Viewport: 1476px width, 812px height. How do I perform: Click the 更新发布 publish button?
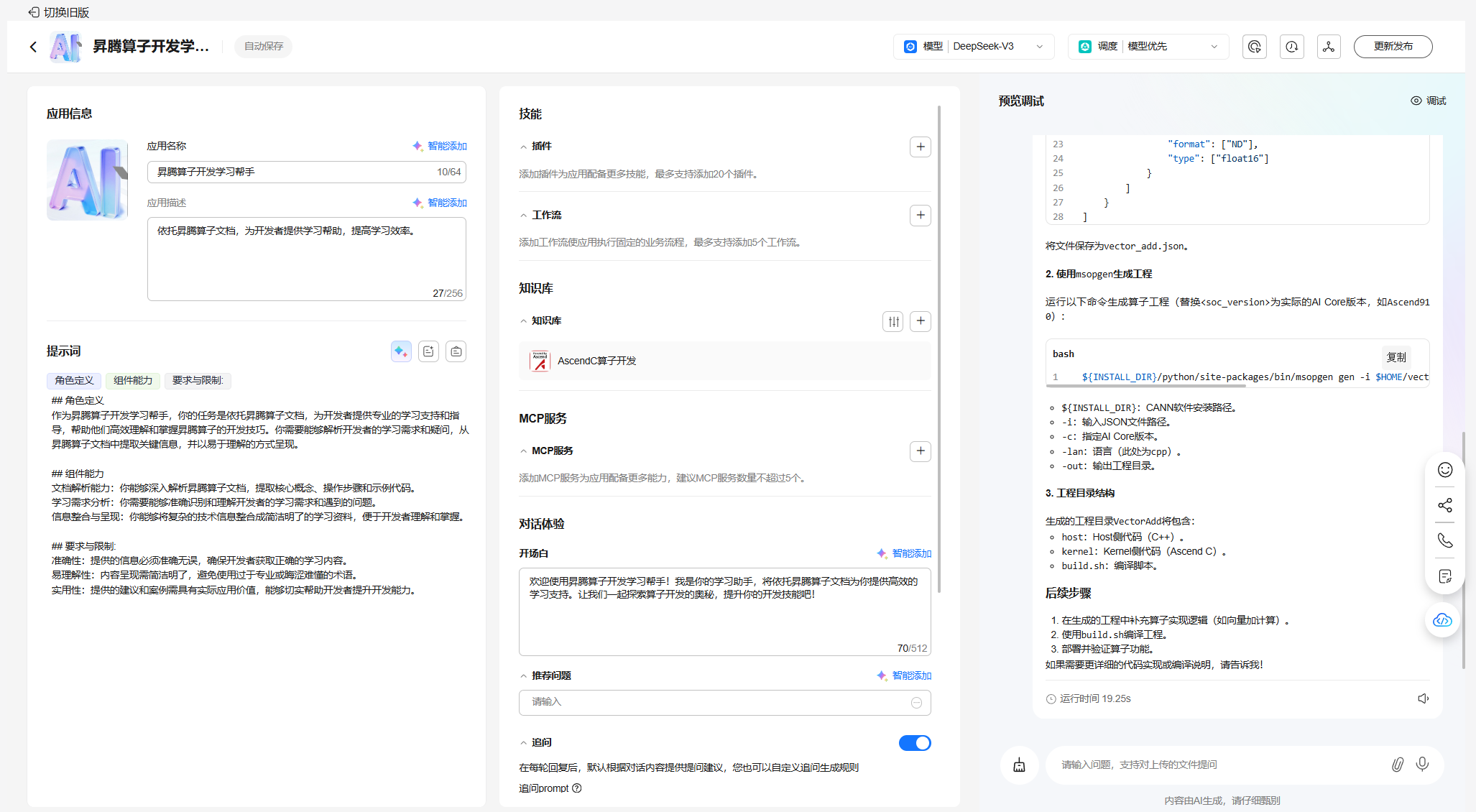tap(1393, 47)
